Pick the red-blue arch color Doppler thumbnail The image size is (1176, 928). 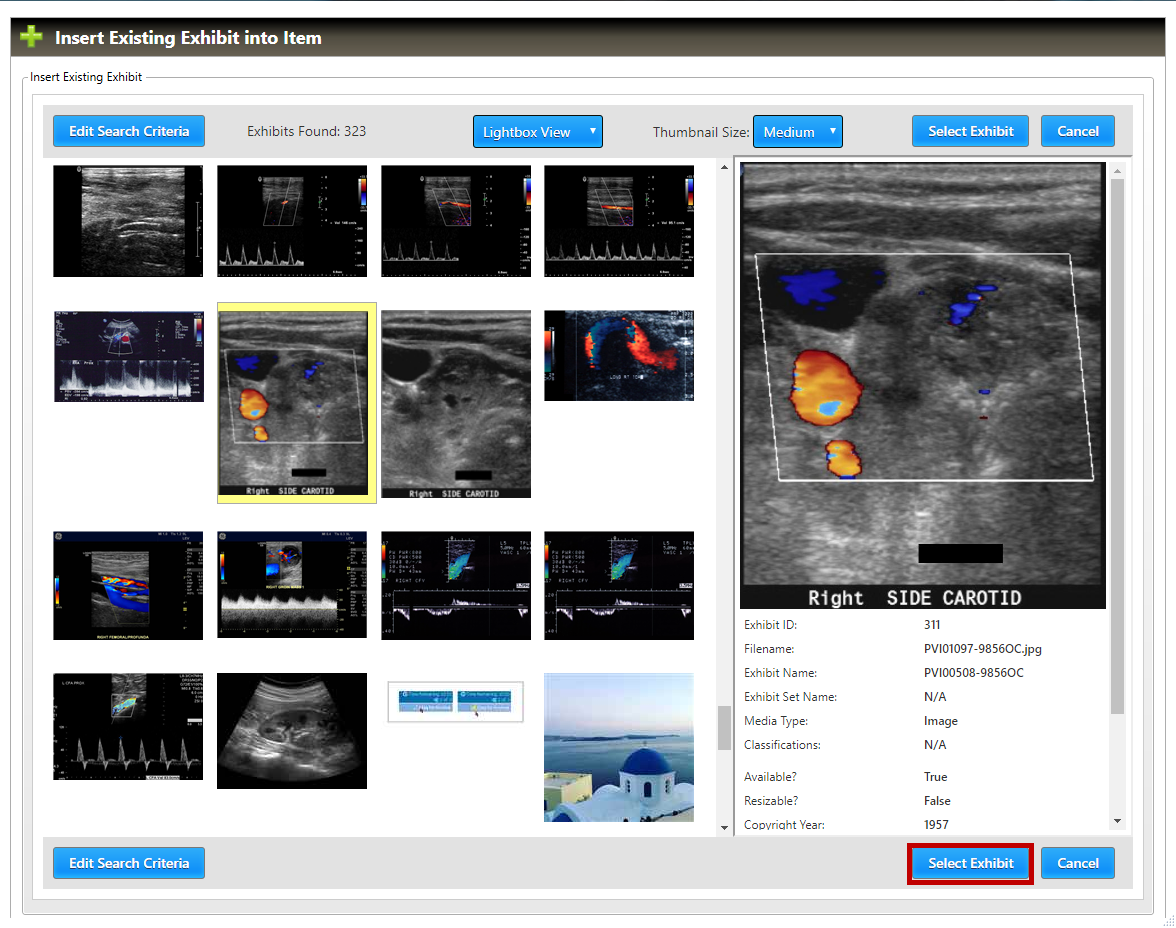click(618, 355)
